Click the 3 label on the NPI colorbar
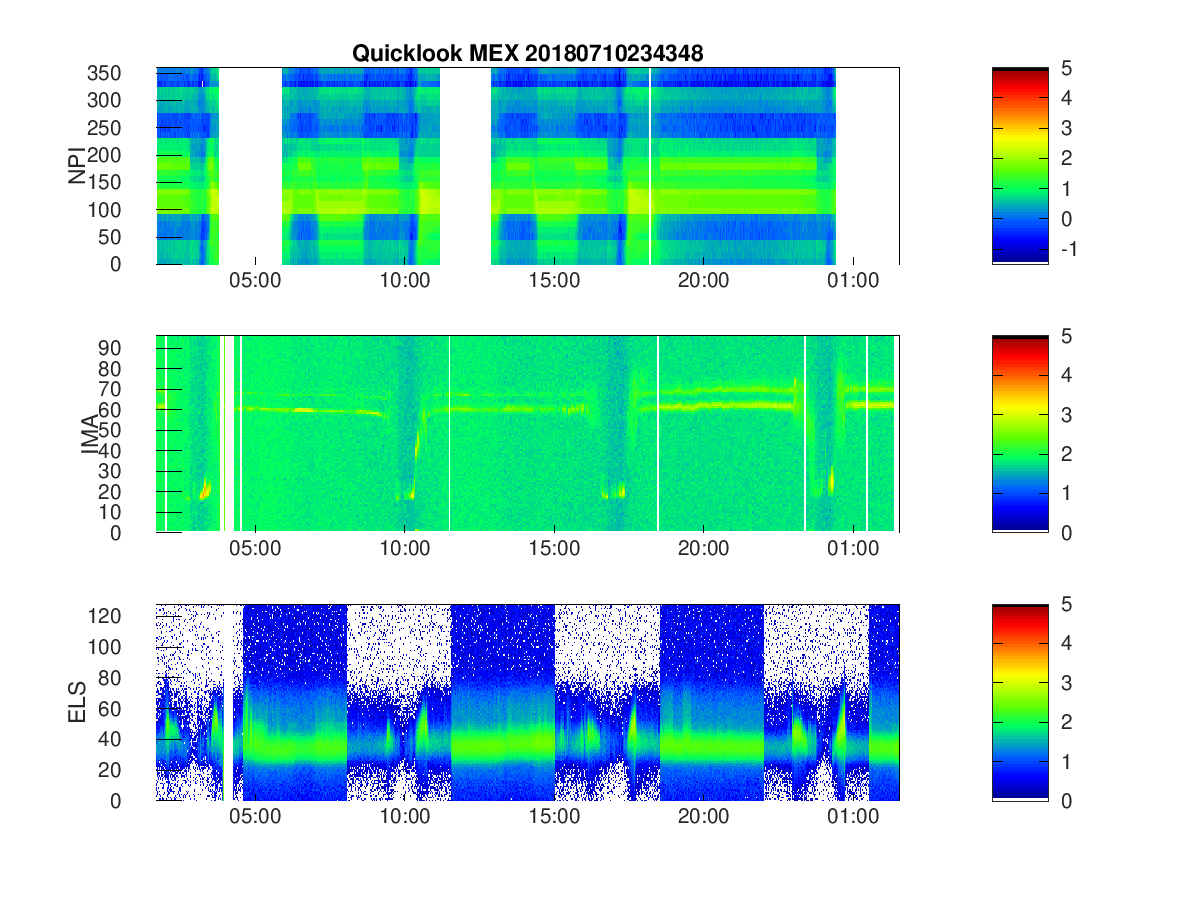 tap(1065, 128)
